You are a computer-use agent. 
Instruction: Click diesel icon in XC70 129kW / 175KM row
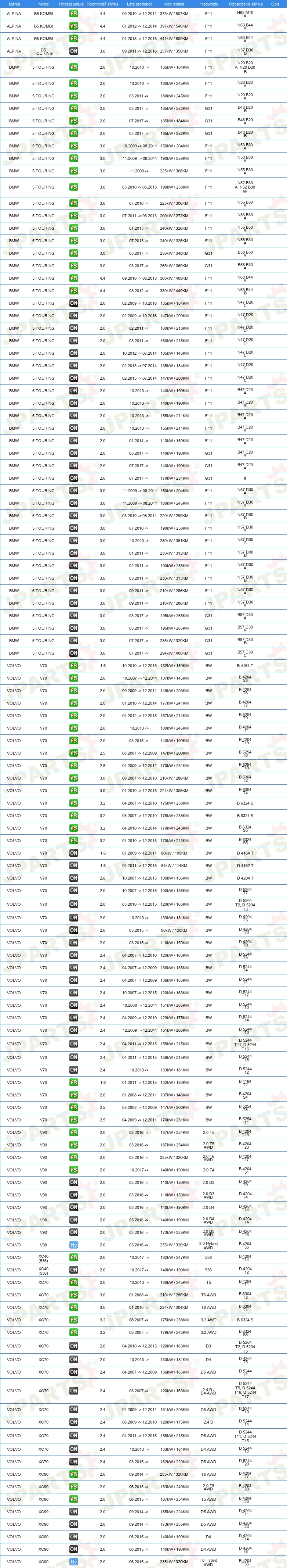(x=73, y=1422)
